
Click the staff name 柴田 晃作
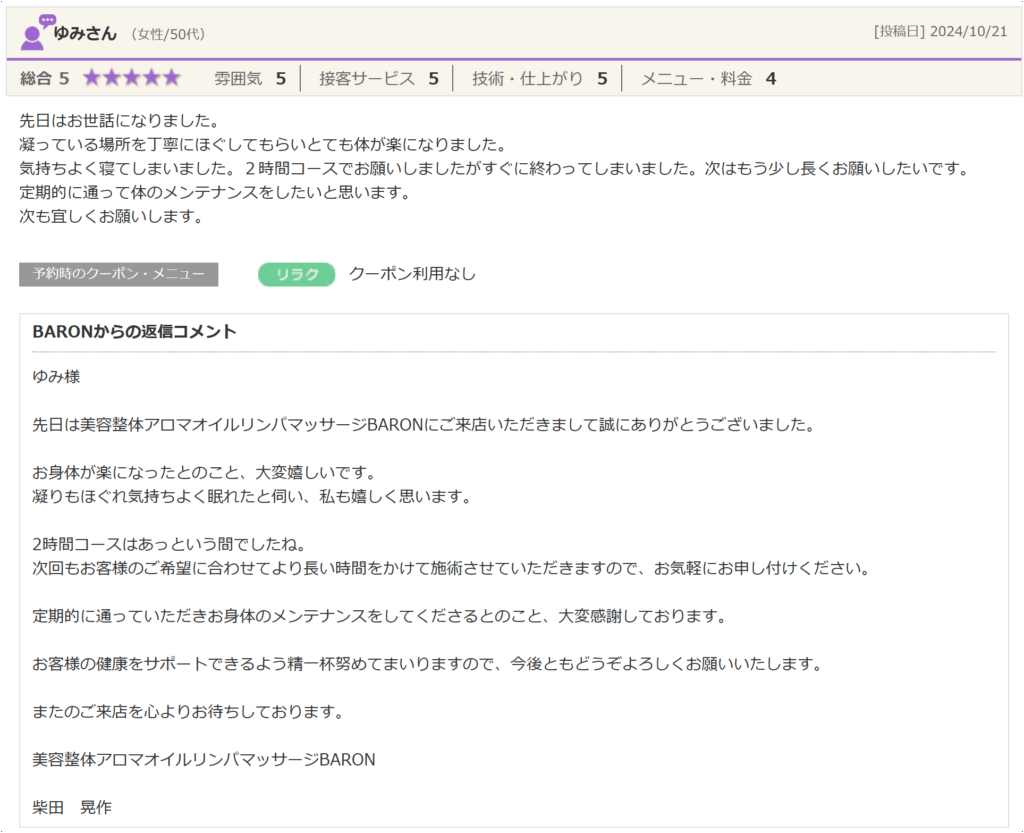tap(72, 808)
